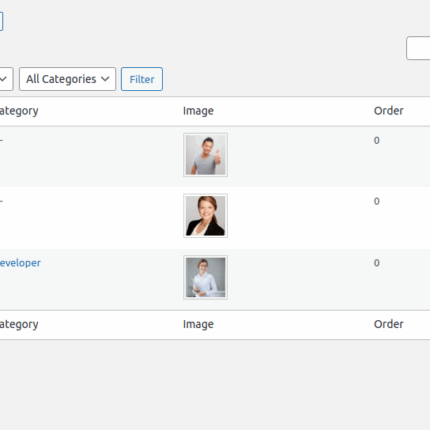Click the Category column header at top
Viewport: 430px width, 430px height.
click(x=19, y=111)
